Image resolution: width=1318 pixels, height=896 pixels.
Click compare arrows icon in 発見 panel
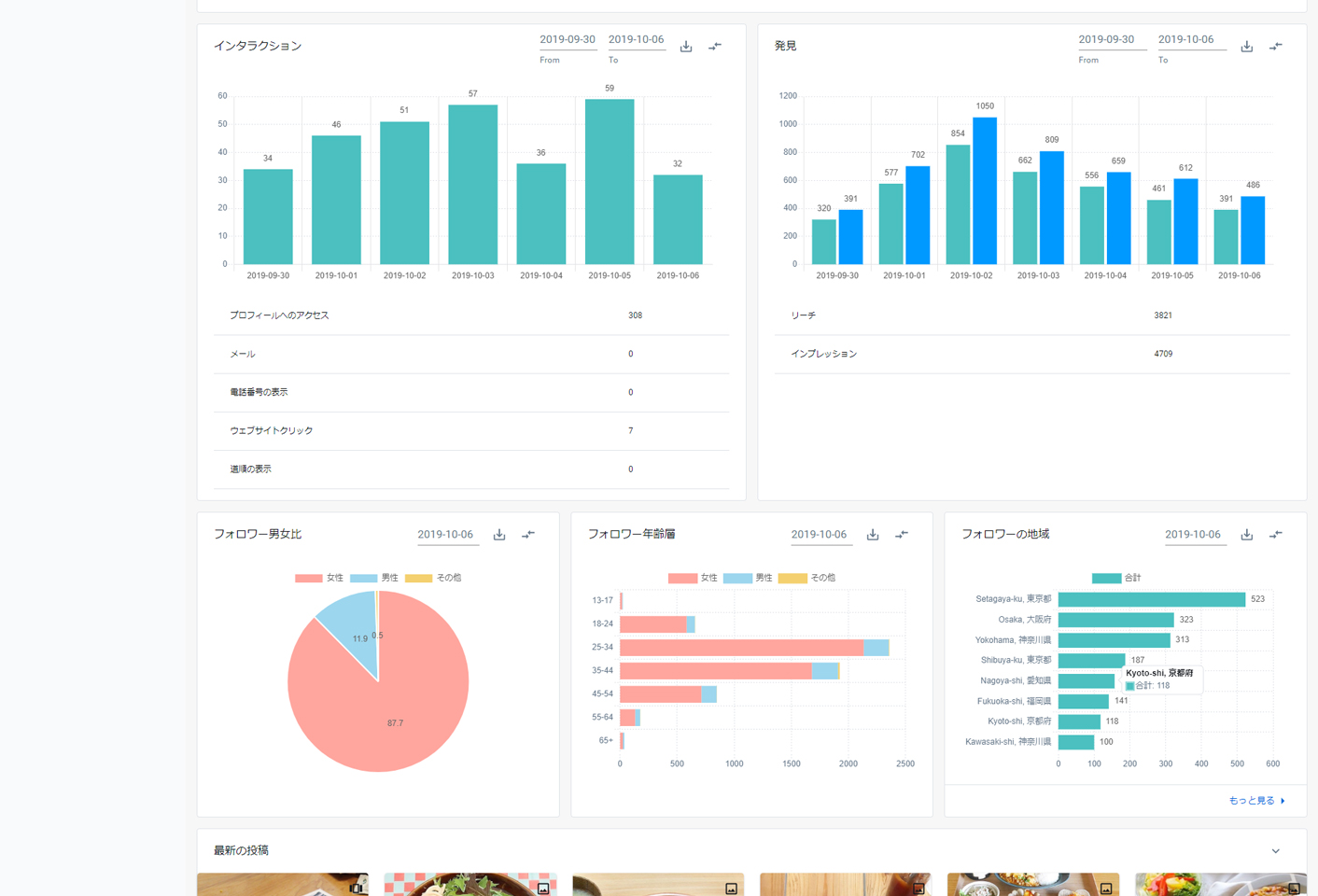pyautogui.click(x=1276, y=47)
